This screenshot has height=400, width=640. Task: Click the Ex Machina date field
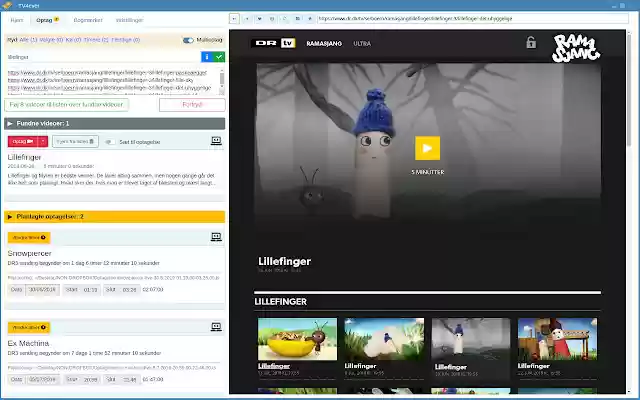pos(42,379)
